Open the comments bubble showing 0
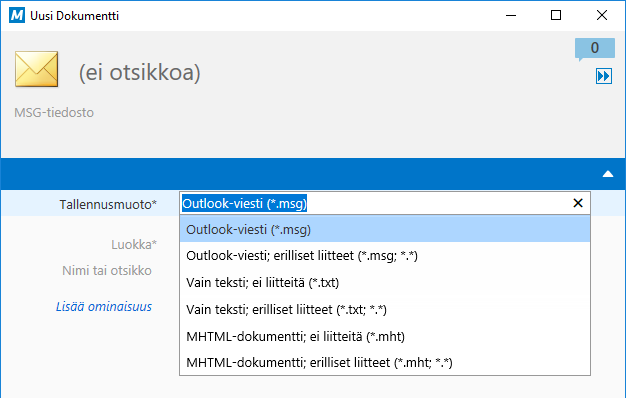 (x=594, y=49)
